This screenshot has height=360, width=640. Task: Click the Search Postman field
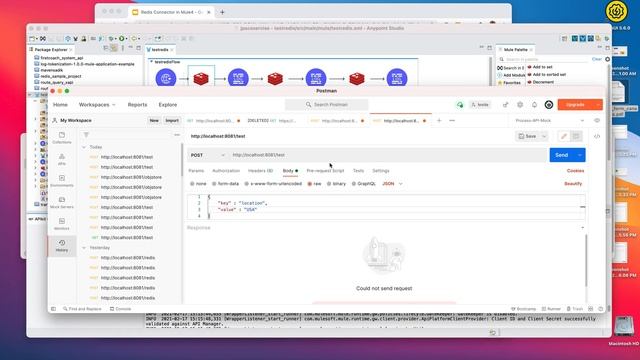tap(327, 105)
